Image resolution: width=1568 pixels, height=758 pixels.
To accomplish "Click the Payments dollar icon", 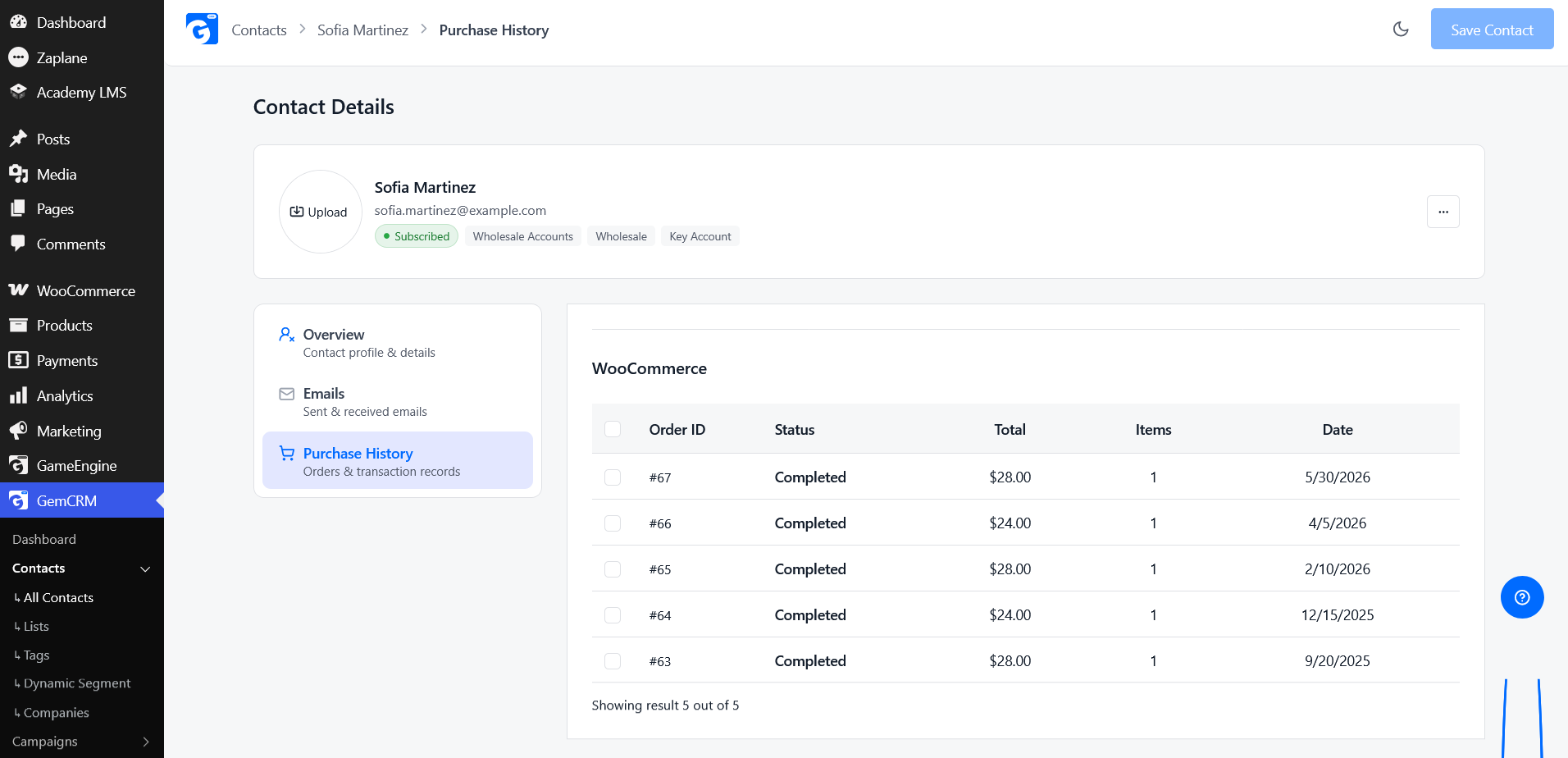I will pyautogui.click(x=18, y=360).
